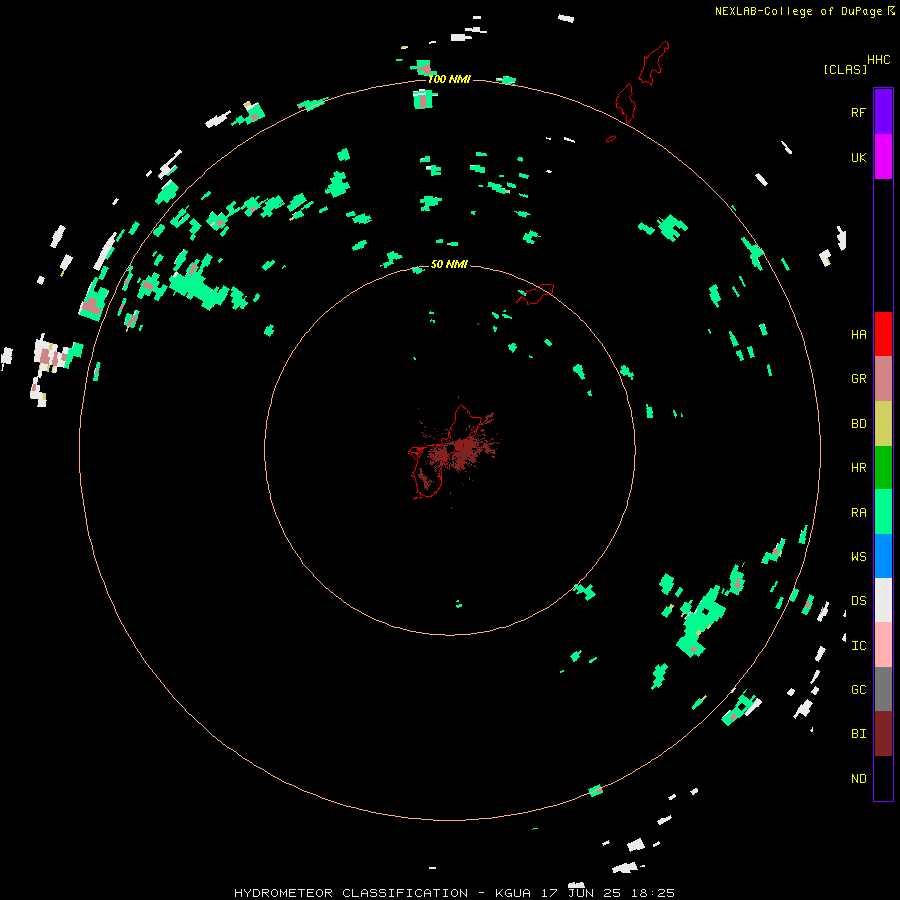Click the northernmost red island outline

pyautogui.click(x=654, y=63)
